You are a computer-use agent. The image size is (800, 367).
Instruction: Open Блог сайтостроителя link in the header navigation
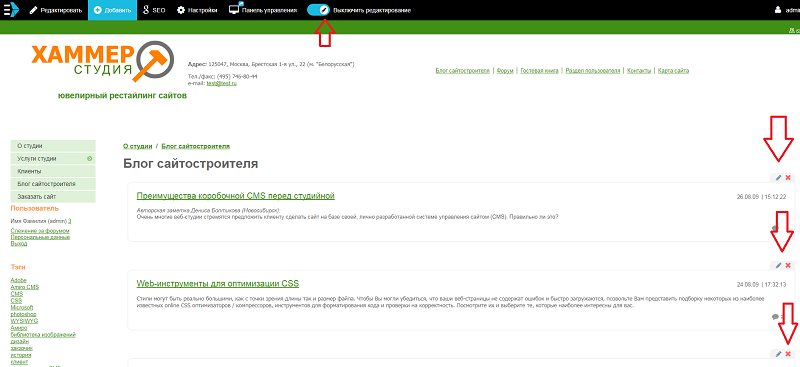(463, 71)
